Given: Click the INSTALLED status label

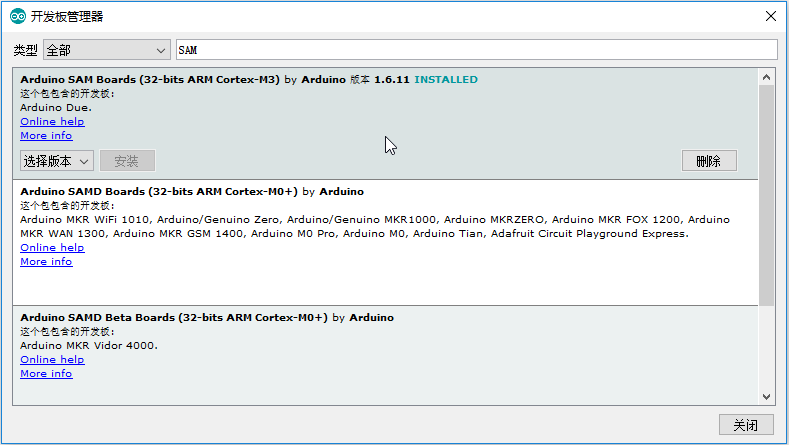Looking at the screenshot, I should [x=446, y=80].
